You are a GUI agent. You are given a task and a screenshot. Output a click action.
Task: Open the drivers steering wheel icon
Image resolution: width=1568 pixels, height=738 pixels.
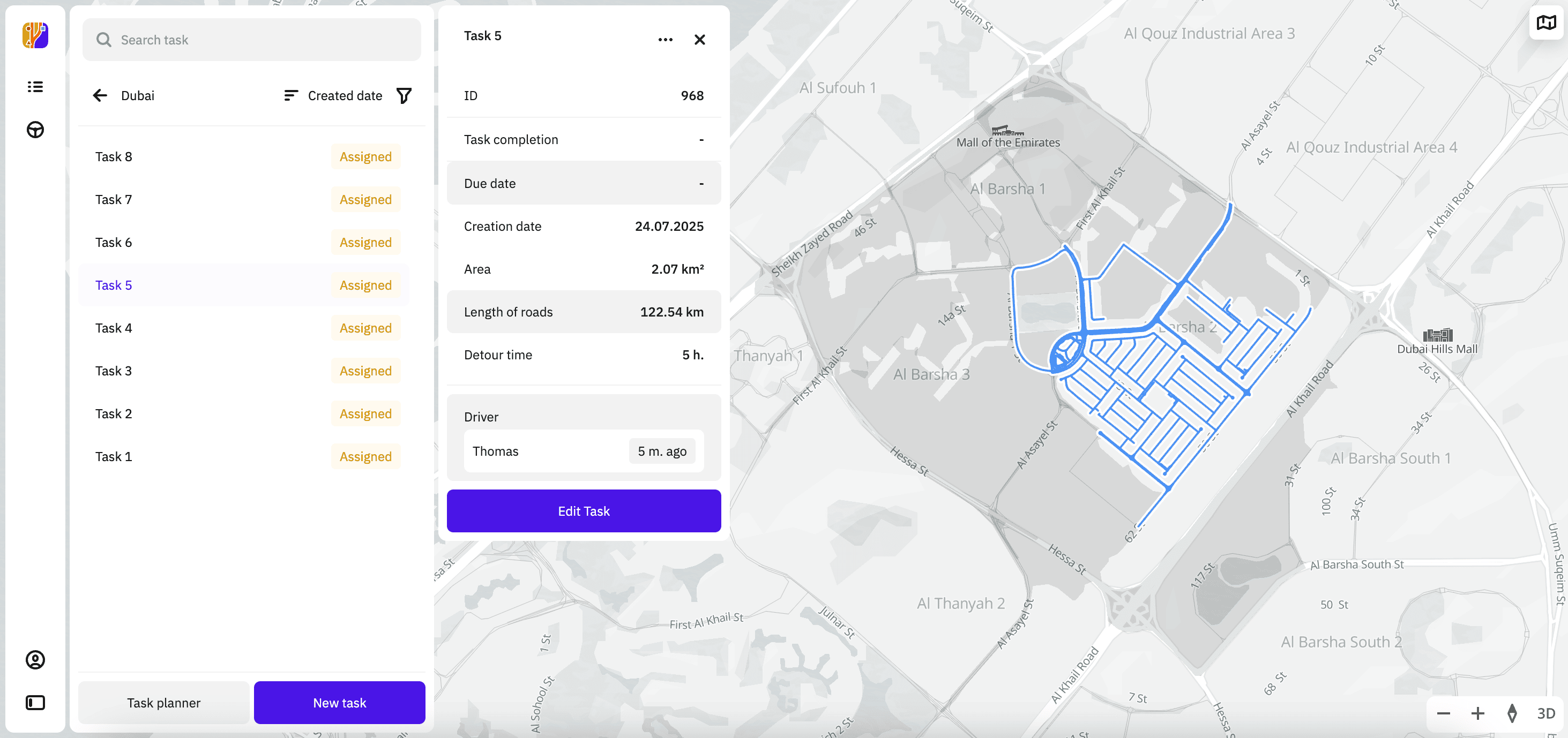[35, 130]
